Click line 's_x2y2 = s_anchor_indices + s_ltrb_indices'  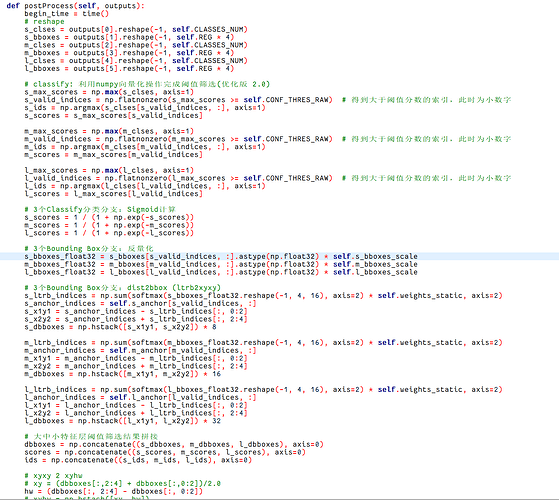(x=136, y=319)
